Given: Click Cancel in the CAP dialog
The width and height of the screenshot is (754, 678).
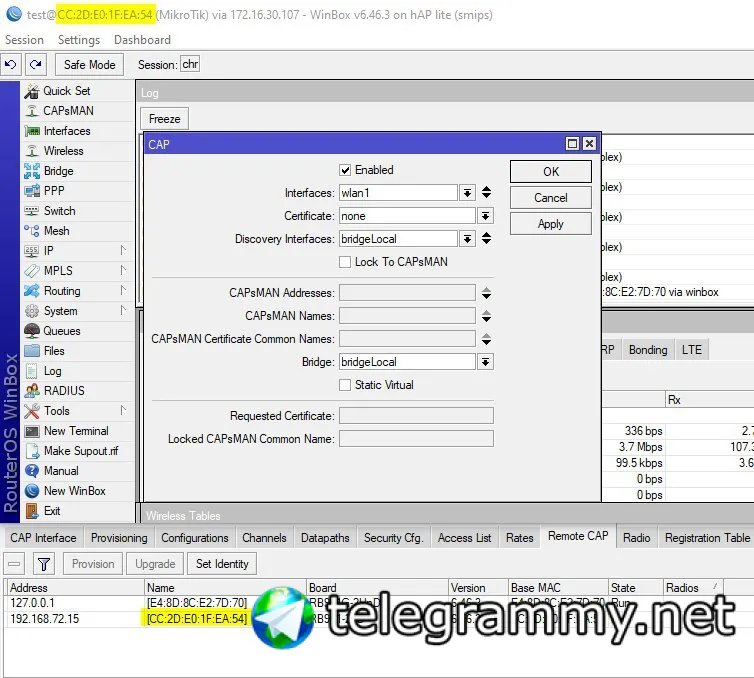Looking at the screenshot, I should [x=551, y=198].
